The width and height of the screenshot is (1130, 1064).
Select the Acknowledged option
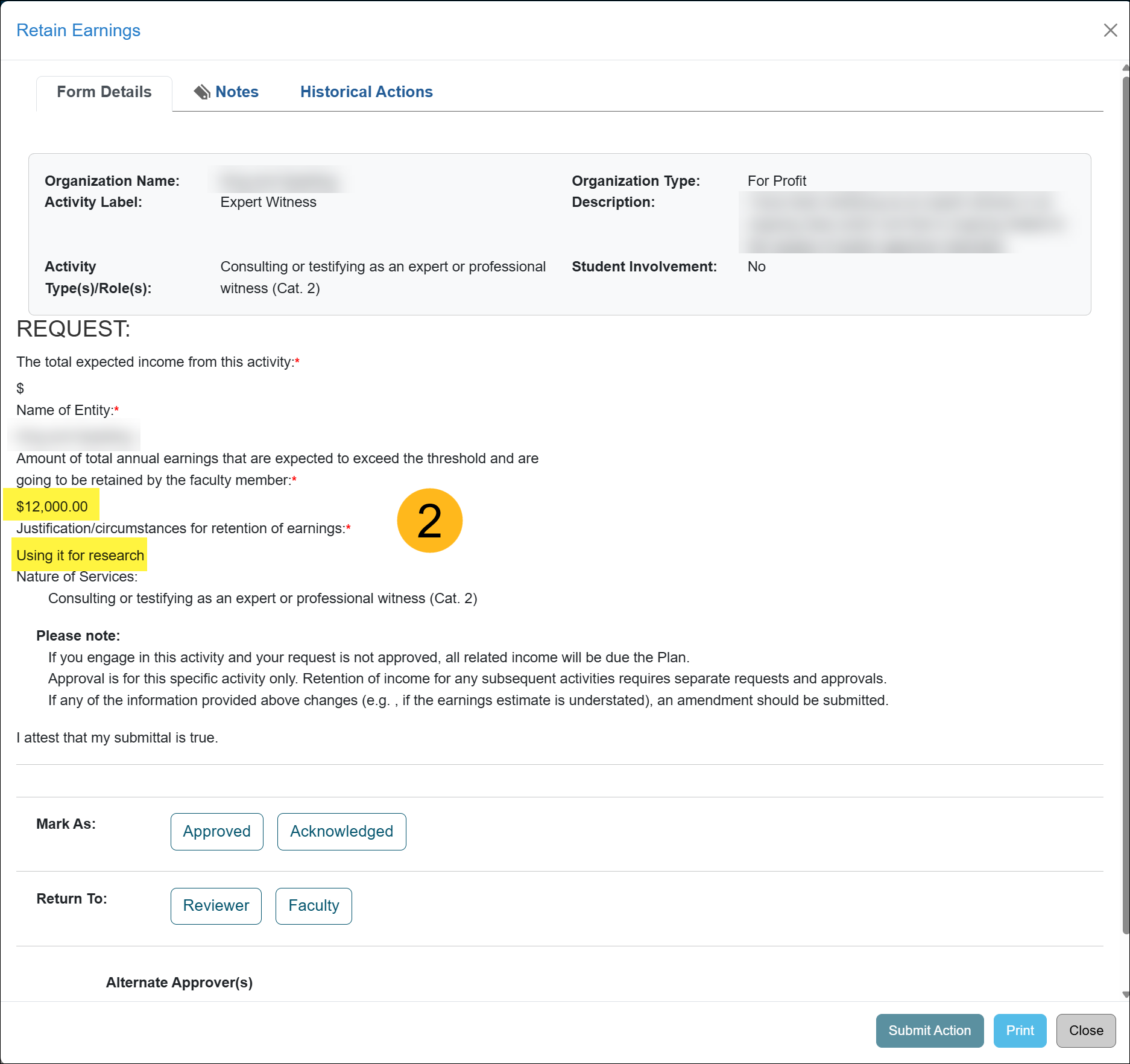tap(341, 831)
